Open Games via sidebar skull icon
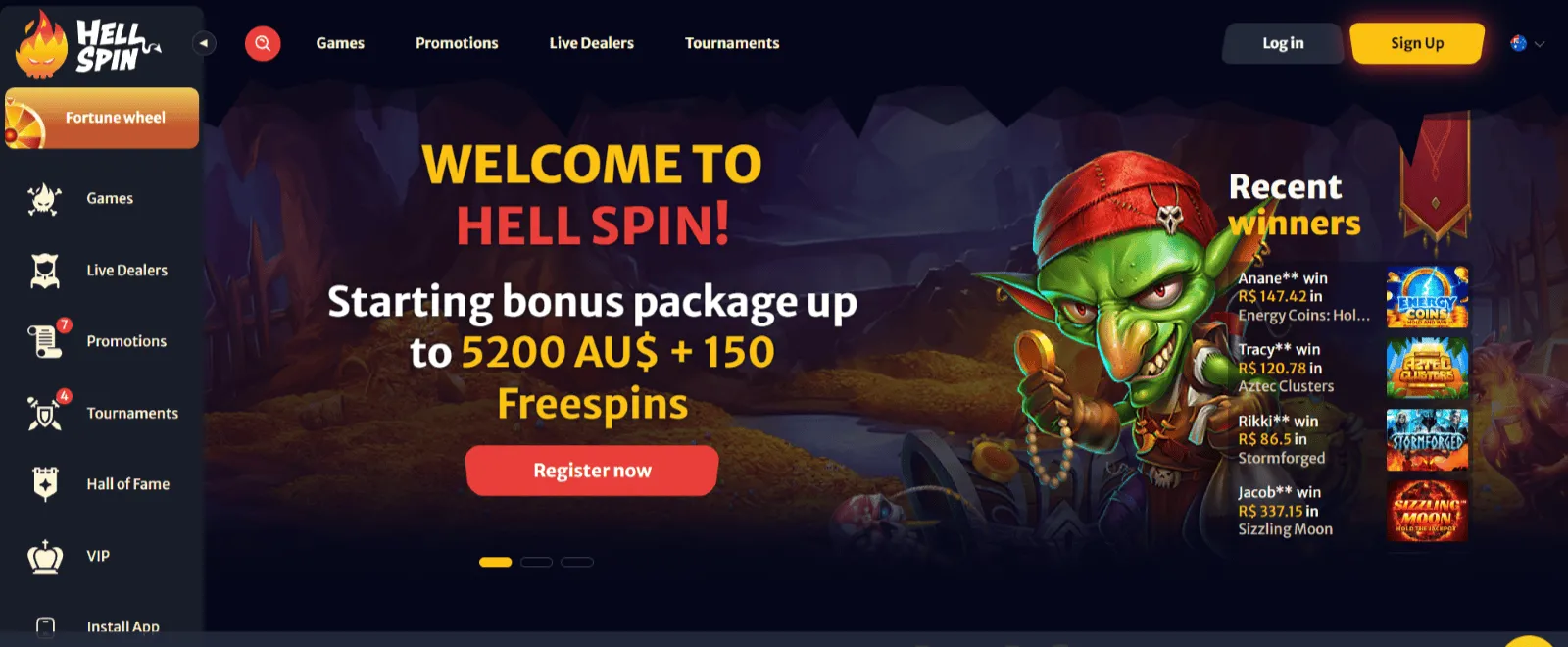The height and width of the screenshot is (647, 1568). coord(44,199)
